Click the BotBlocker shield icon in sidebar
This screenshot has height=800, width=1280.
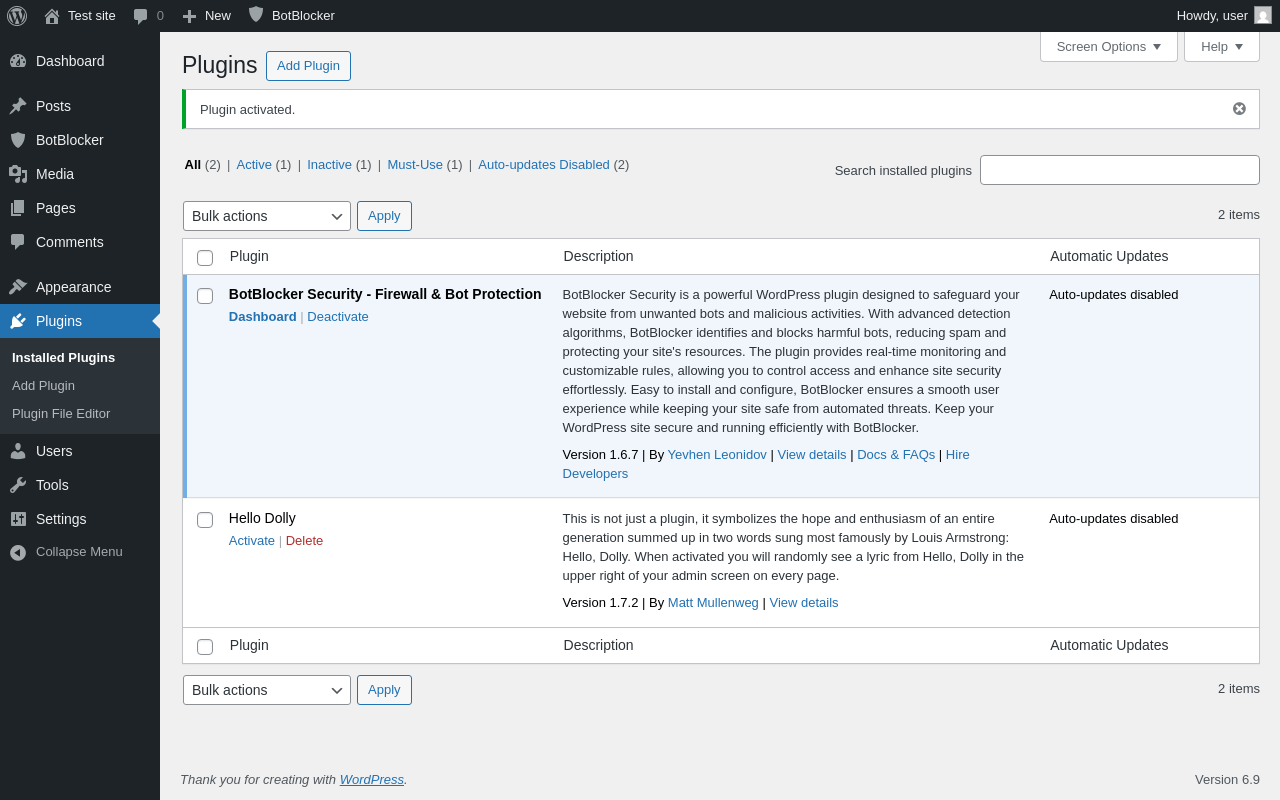(18, 140)
